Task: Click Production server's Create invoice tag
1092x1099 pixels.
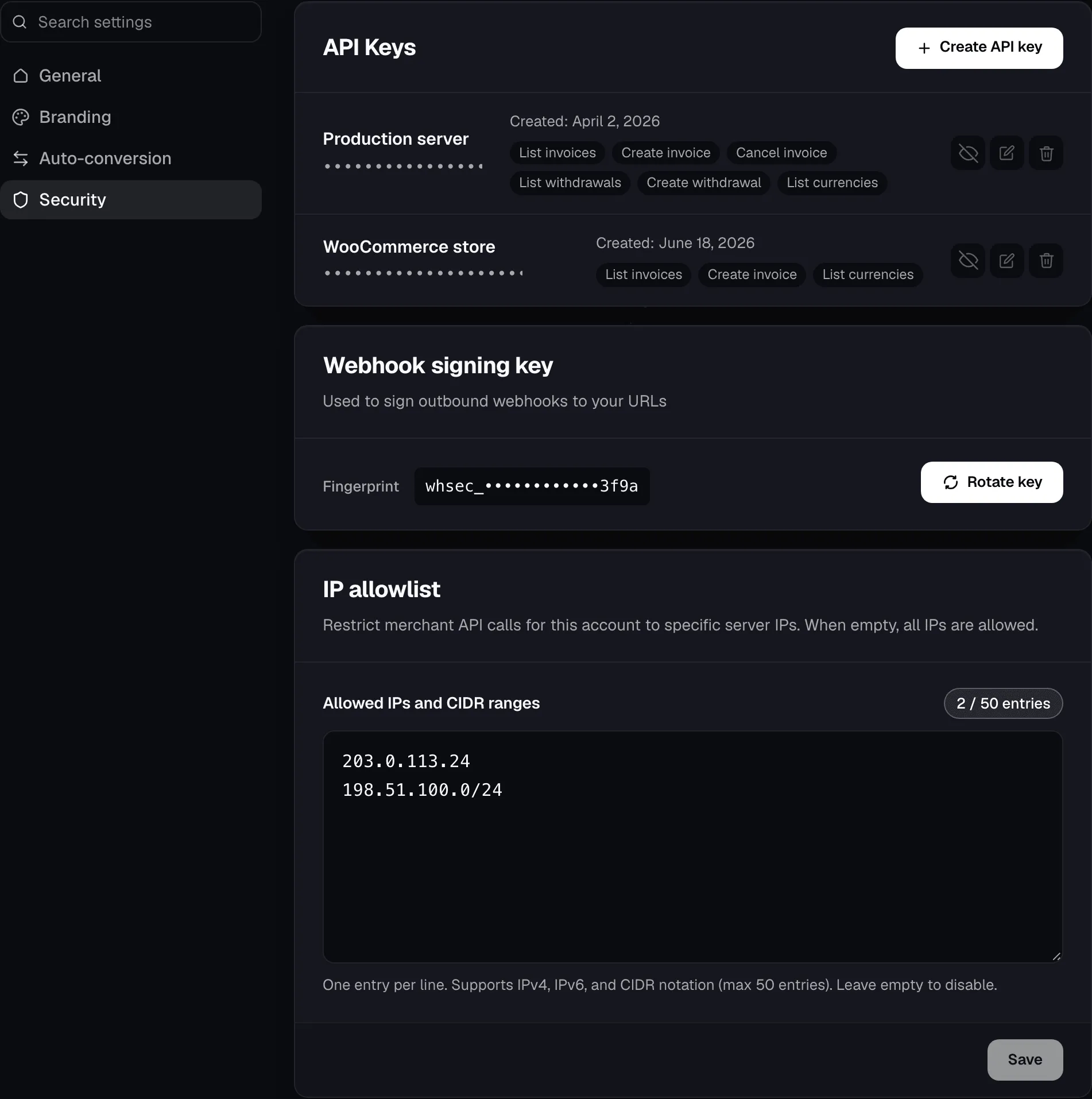Action: coord(665,153)
